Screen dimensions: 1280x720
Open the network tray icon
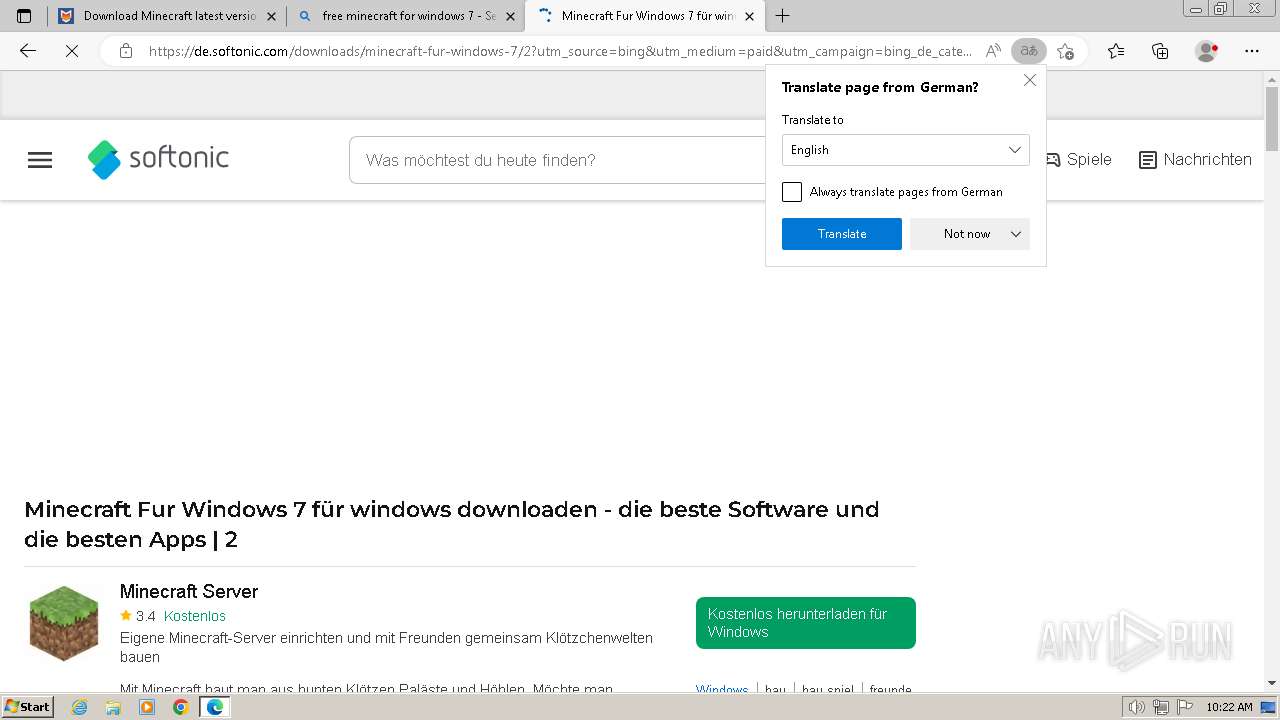pyautogui.click(x=1160, y=707)
